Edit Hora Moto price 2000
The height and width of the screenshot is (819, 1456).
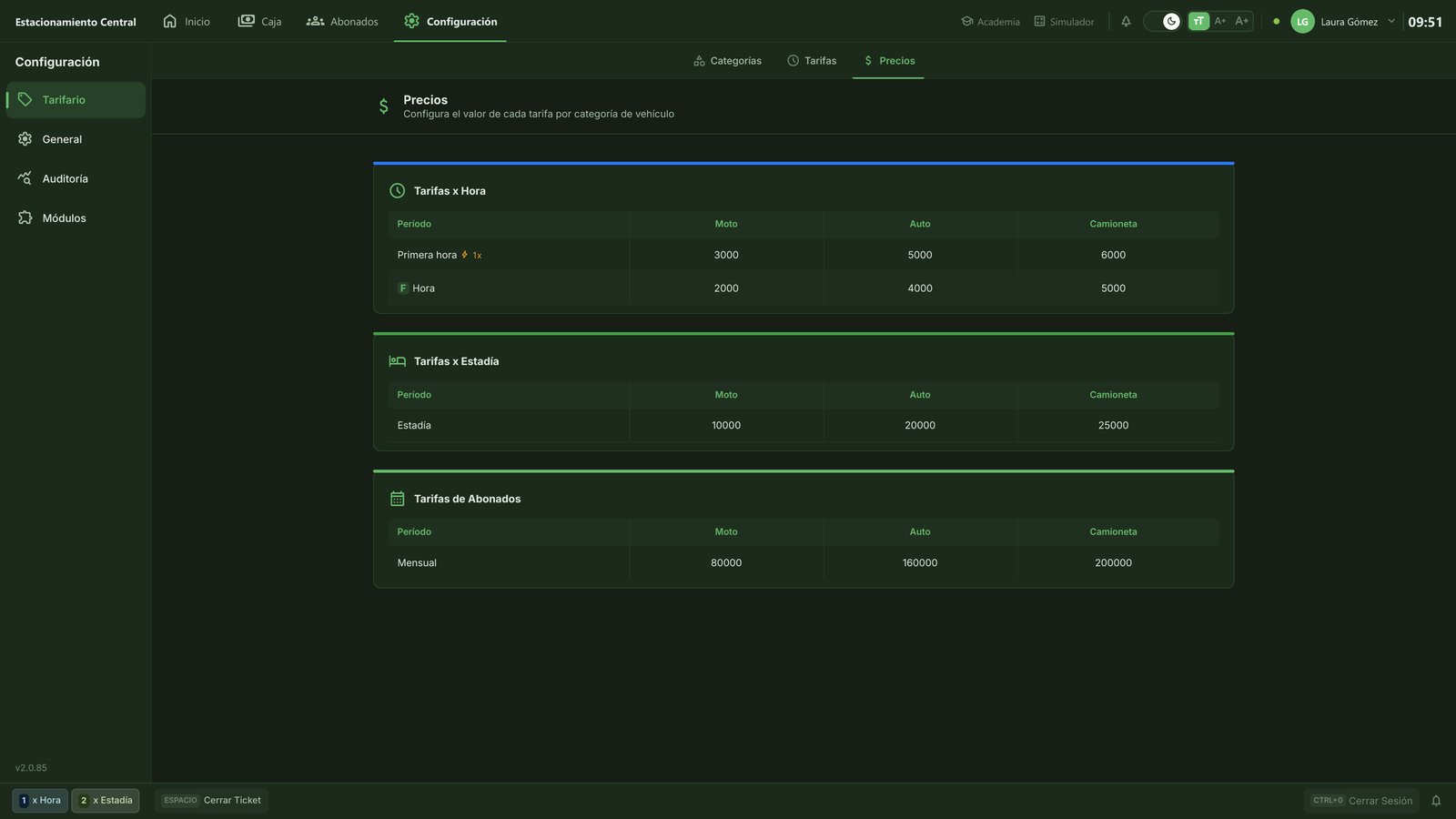tap(726, 288)
